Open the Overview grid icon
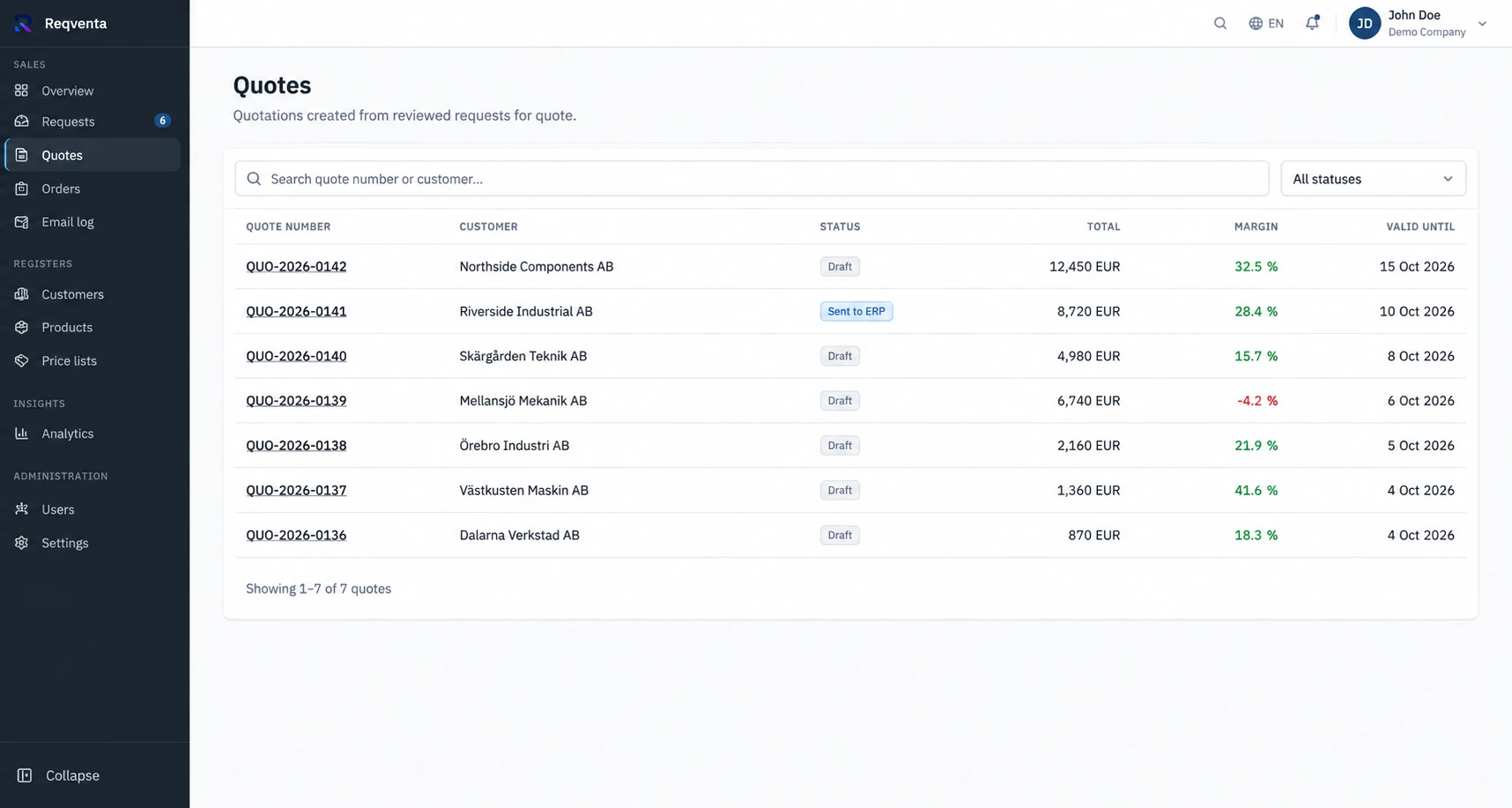This screenshot has width=1512, height=808. [22, 91]
